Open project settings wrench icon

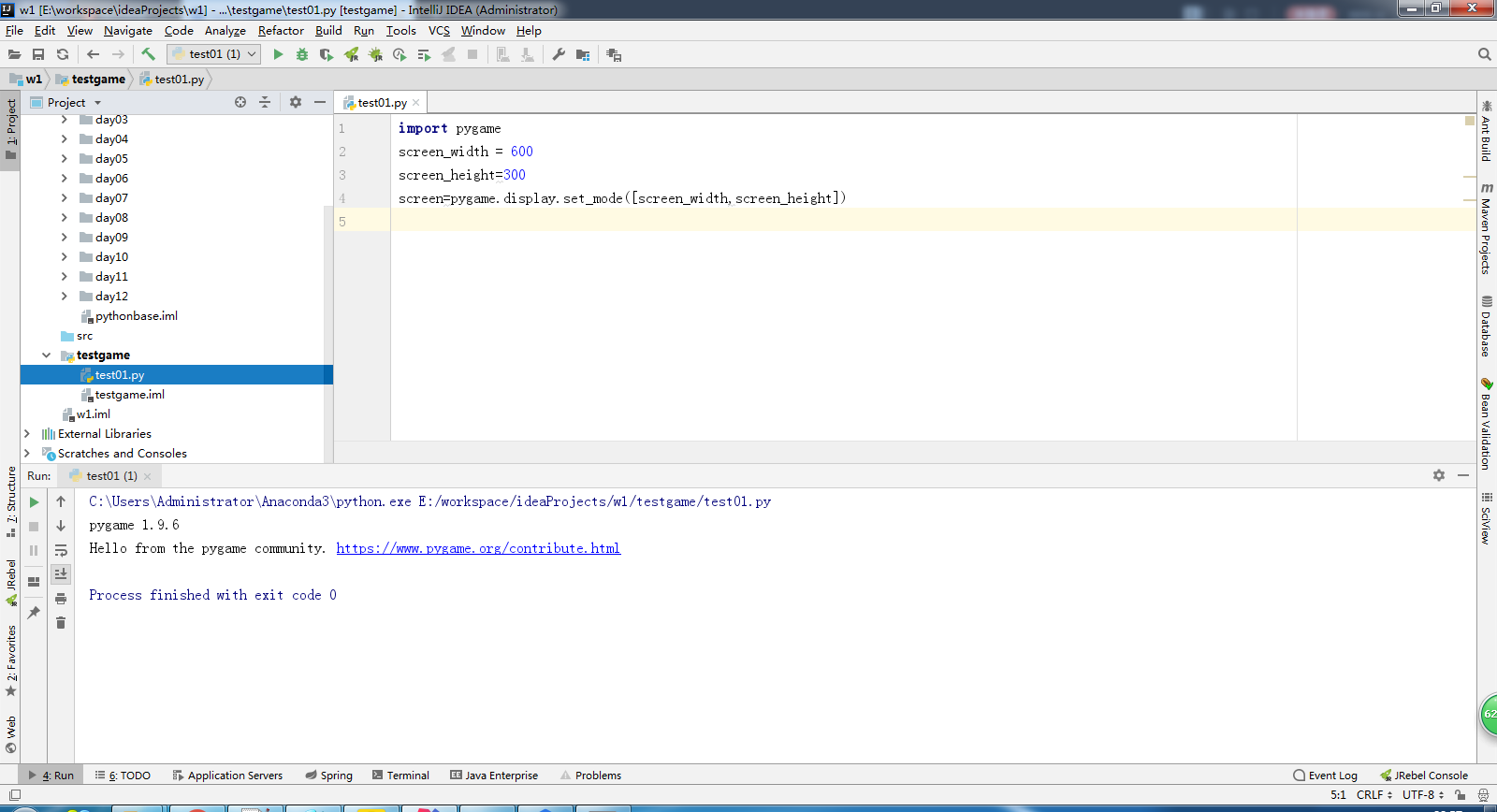pyautogui.click(x=559, y=54)
